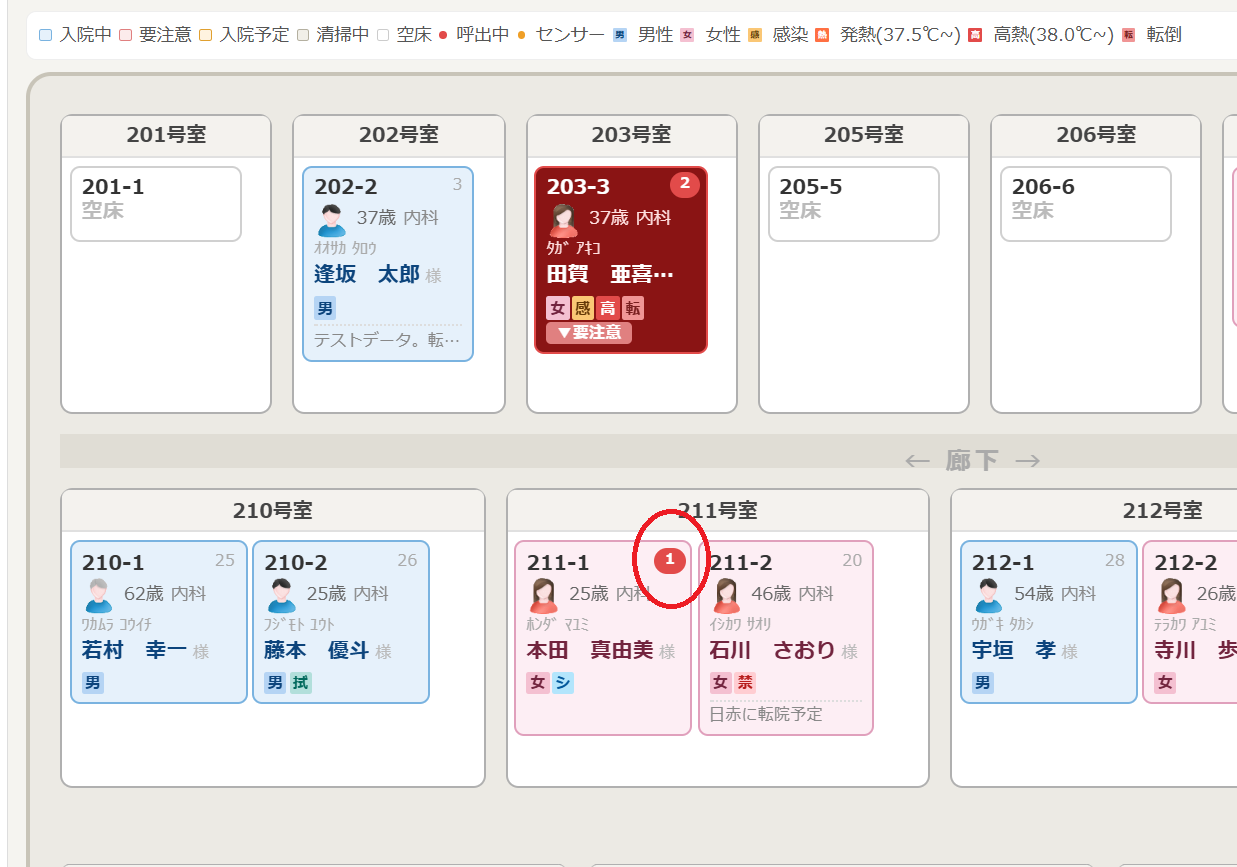Image resolution: width=1237 pixels, height=867 pixels.
Task: Click the 男 tag on bed 210-2
Action: [275, 683]
